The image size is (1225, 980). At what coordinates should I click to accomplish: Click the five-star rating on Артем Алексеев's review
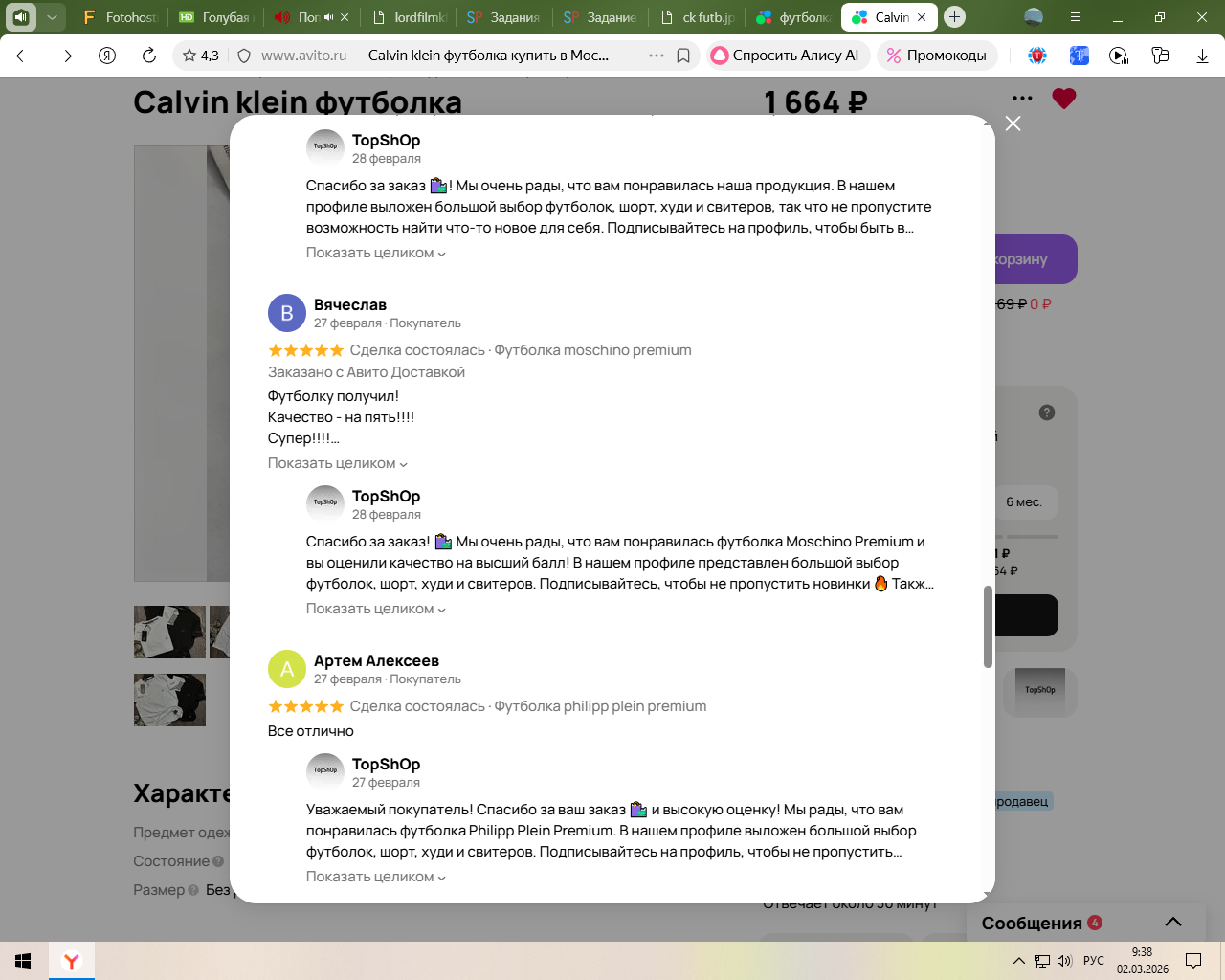tap(306, 706)
